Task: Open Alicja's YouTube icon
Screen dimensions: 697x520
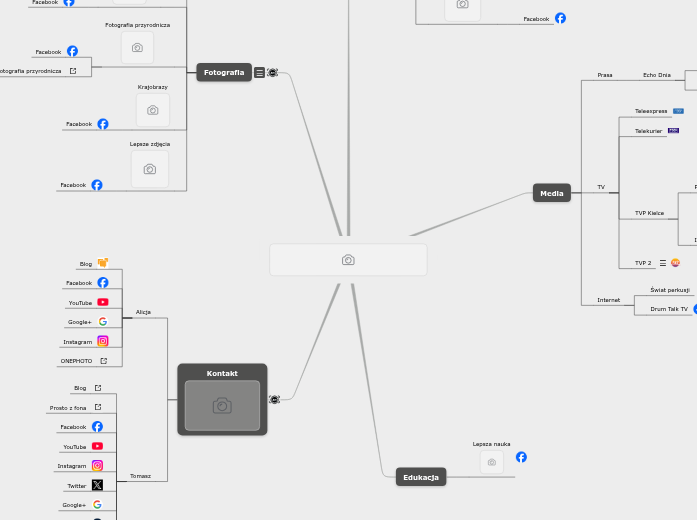Action: coord(103,302)
